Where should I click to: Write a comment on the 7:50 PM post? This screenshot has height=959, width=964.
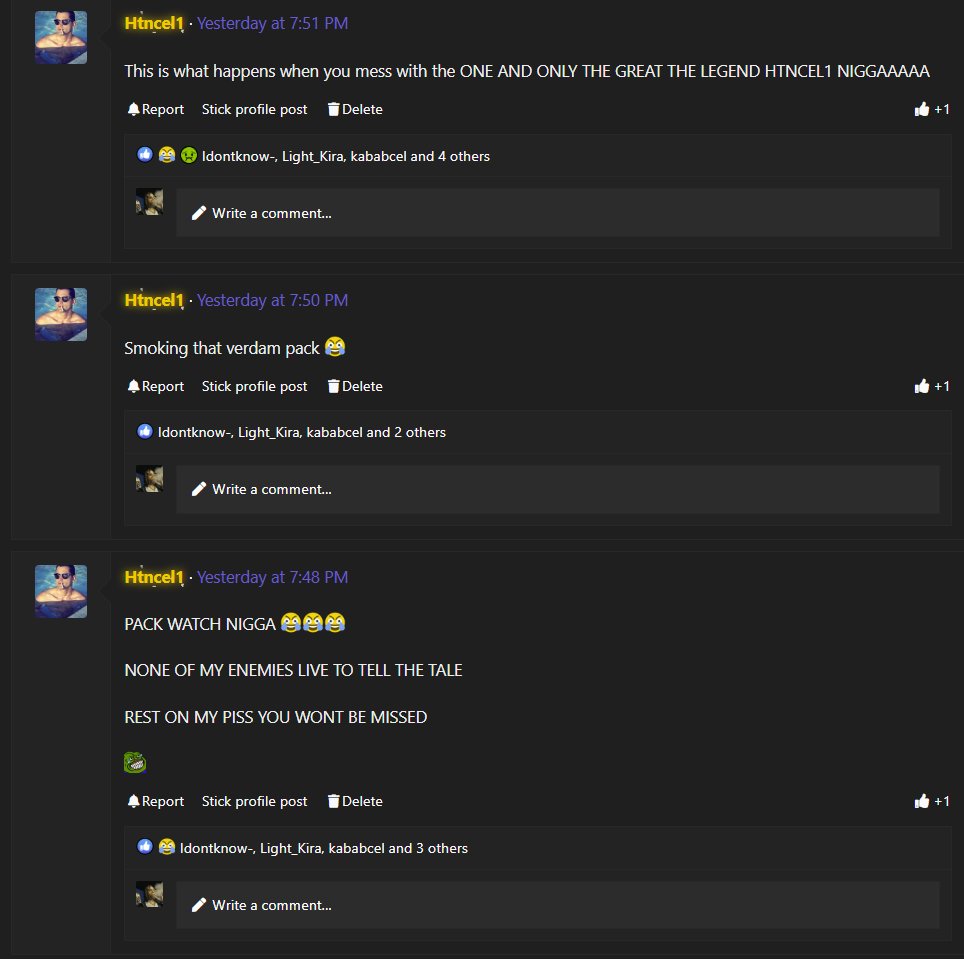click(558, 489)
